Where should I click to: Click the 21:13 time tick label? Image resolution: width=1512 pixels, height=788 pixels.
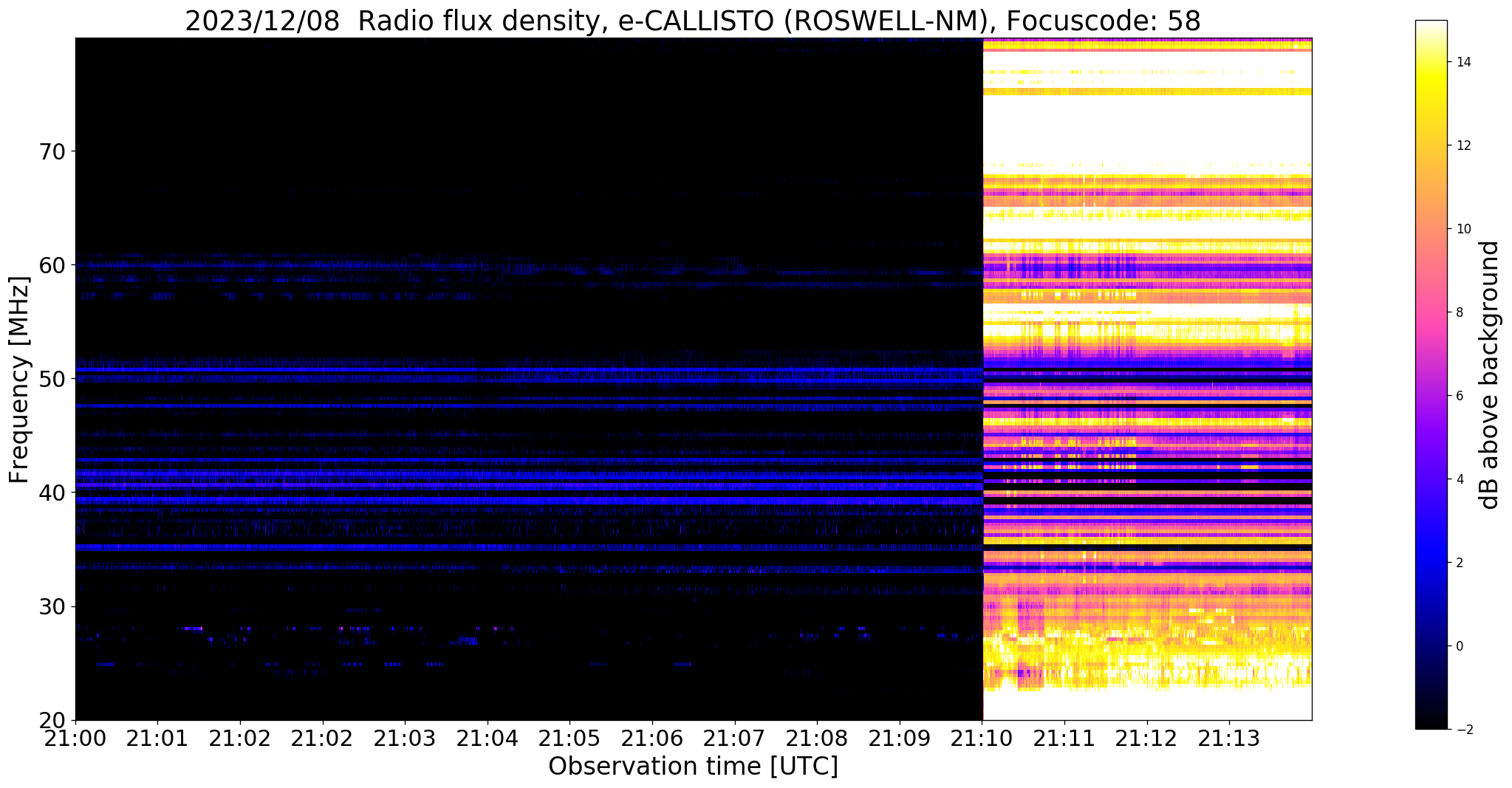click(x=1229, y=737)
